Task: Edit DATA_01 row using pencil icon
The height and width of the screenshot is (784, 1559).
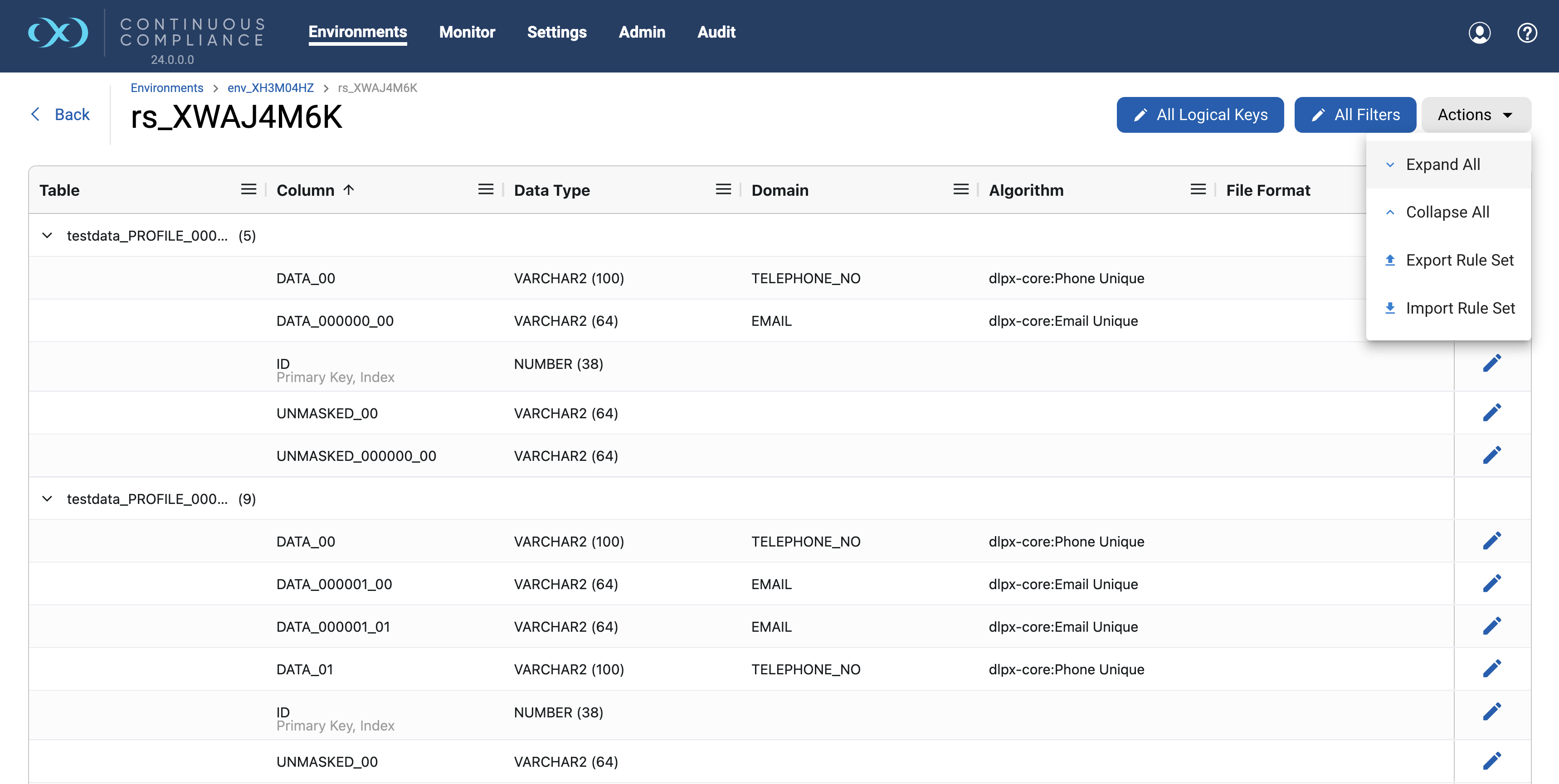Action: pyautogui.click(x=1492, y=669)
